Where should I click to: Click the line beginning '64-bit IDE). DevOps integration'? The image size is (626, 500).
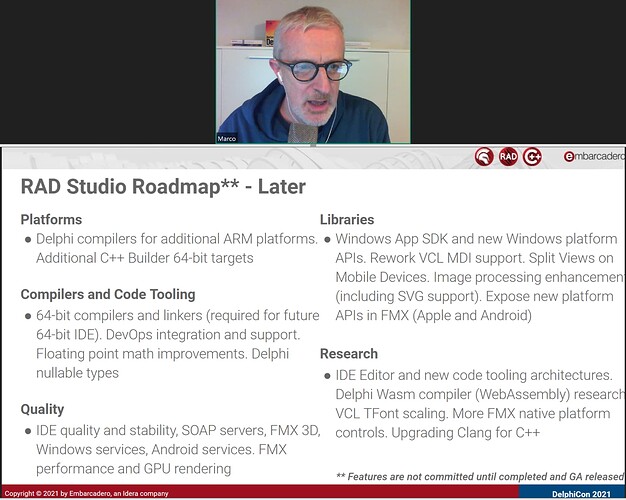(x=168, y=335)
